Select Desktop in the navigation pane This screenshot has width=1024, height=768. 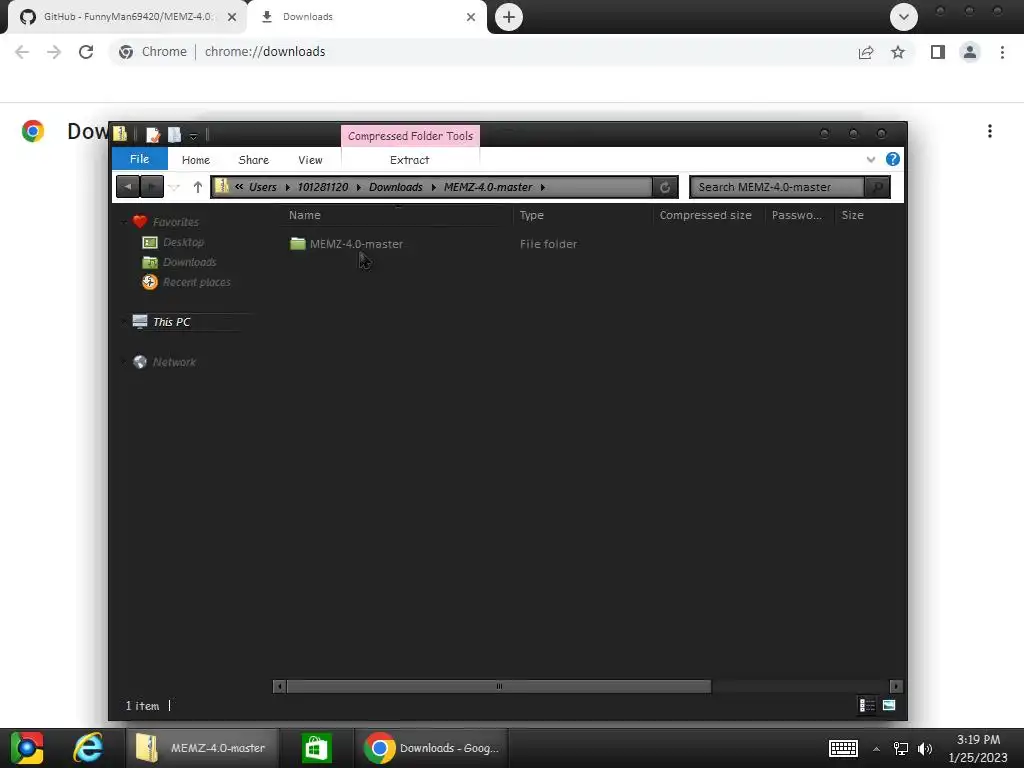(183, 242)
